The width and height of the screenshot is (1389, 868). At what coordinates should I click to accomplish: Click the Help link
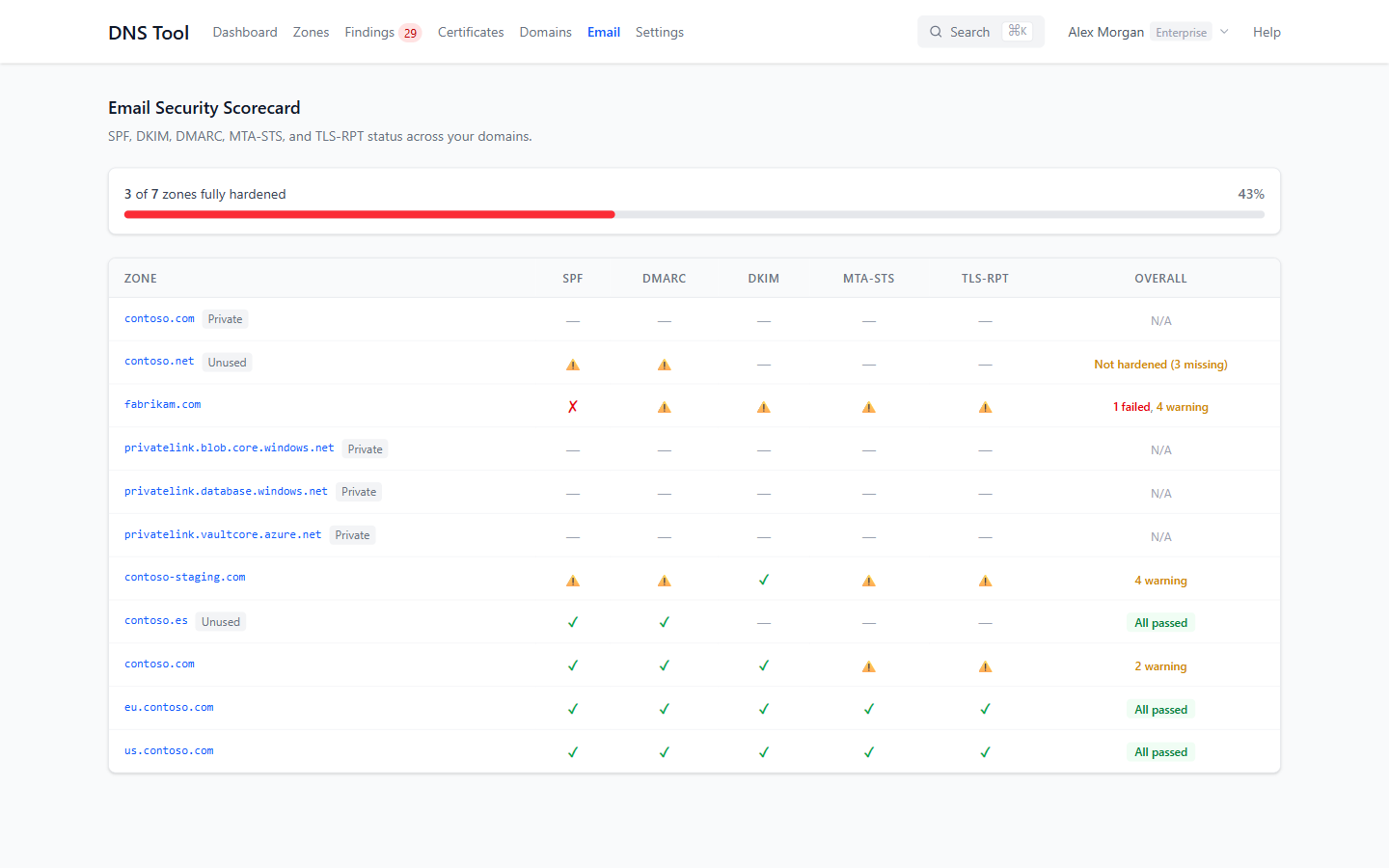(1266, 32)
